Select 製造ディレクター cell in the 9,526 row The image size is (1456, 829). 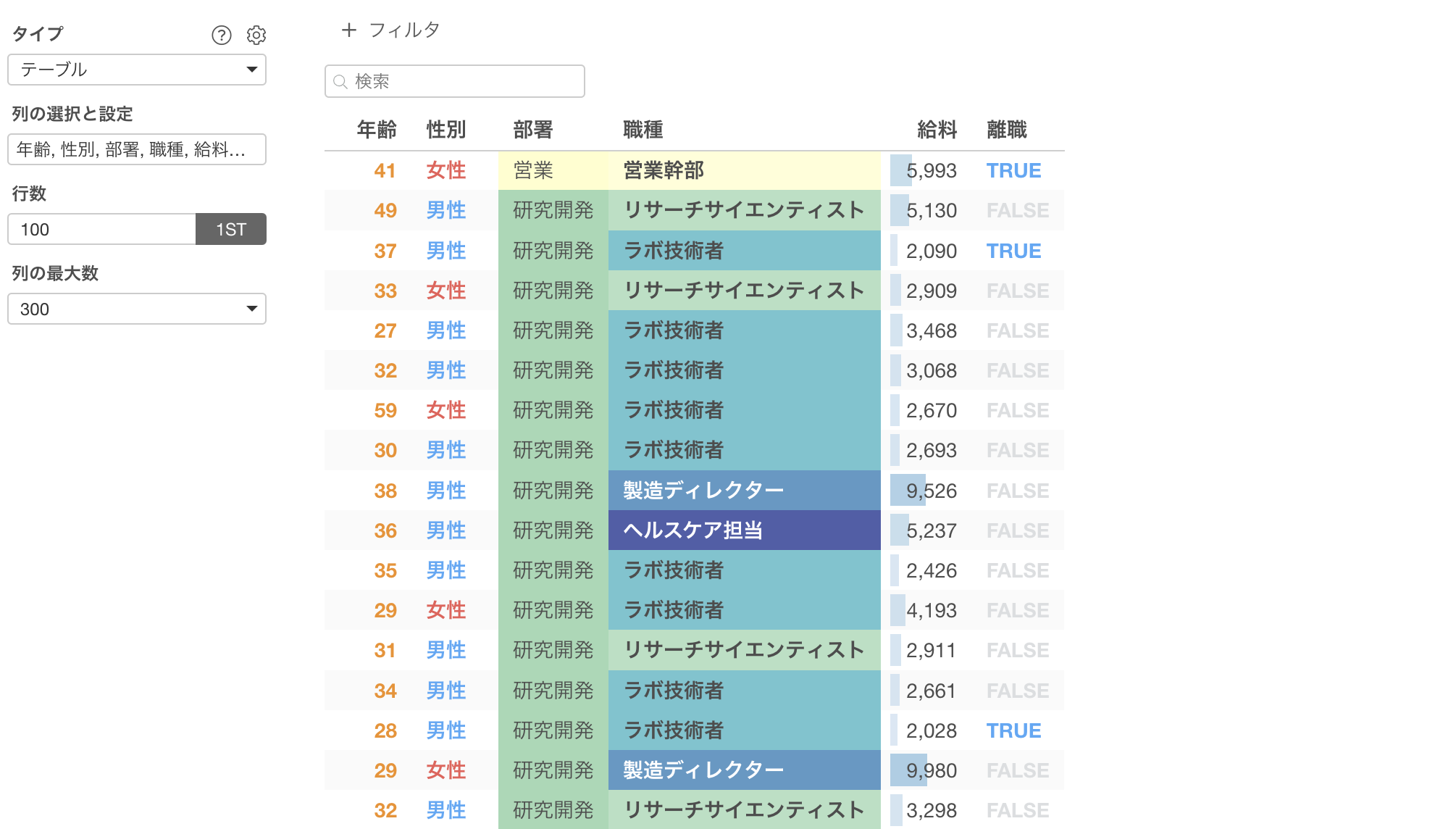tap(745, 491)
